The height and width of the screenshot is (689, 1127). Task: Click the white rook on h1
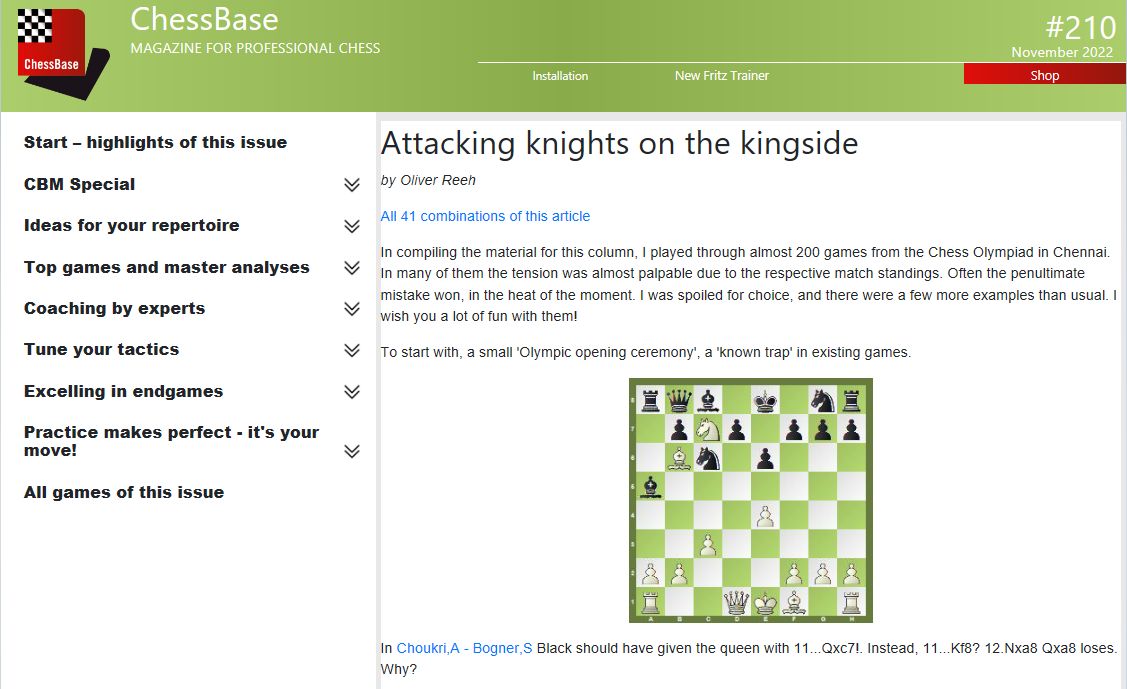(x=852, y=601)
